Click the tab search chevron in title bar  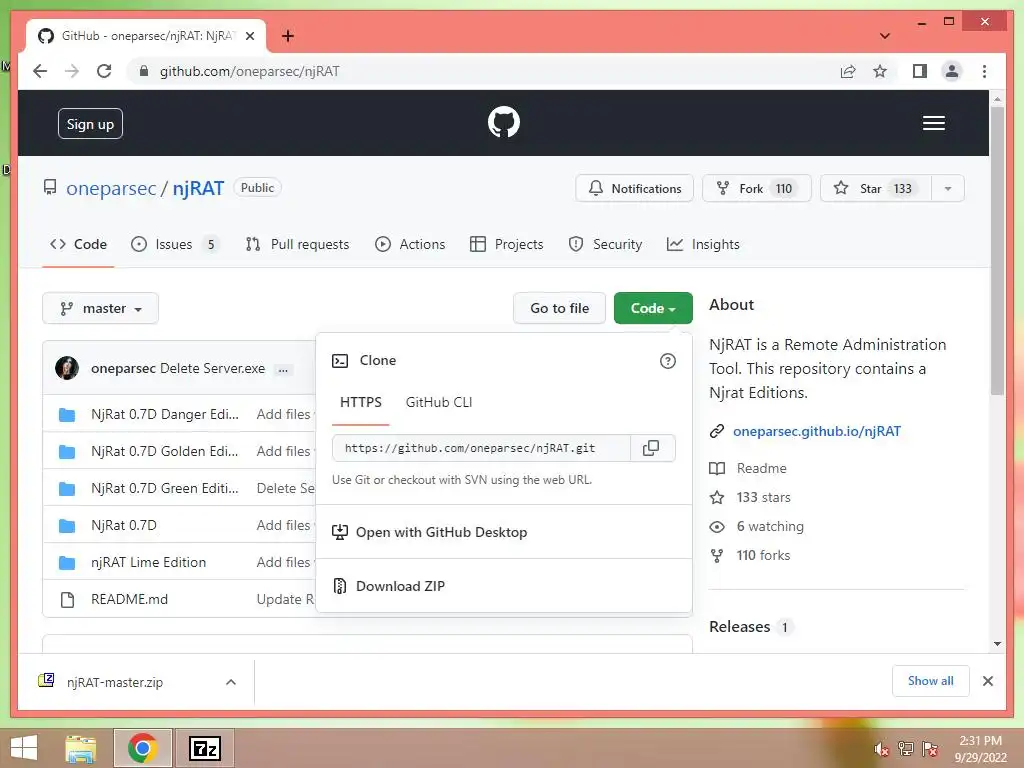[x=884, y=36]
